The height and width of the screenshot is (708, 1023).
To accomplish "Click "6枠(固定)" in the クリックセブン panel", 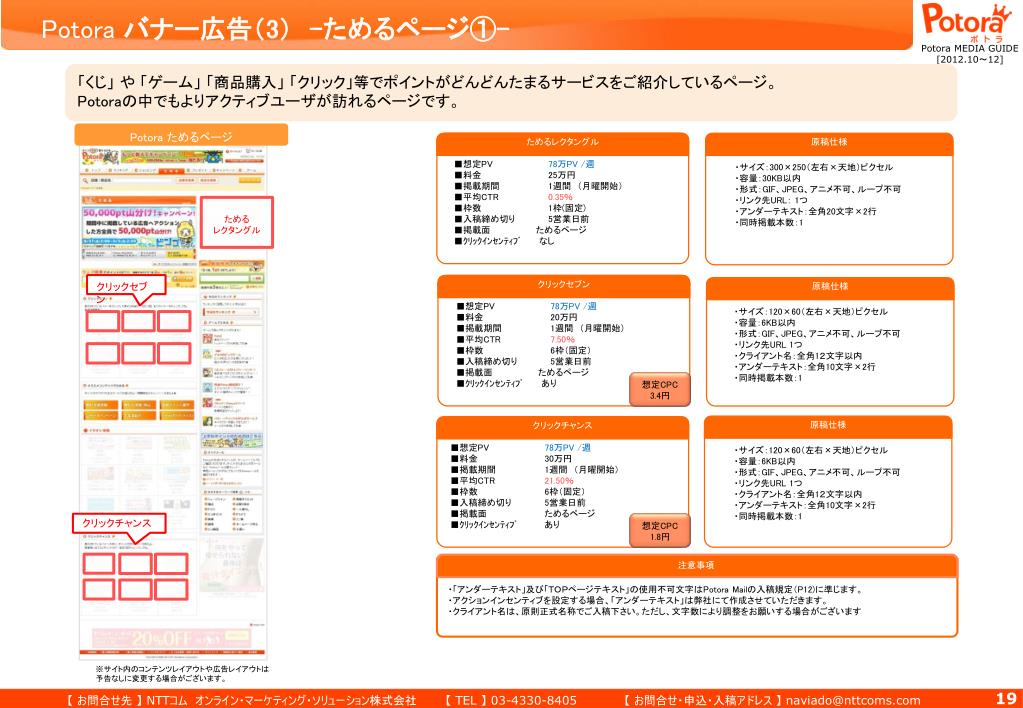I will (x=571, y=350).
